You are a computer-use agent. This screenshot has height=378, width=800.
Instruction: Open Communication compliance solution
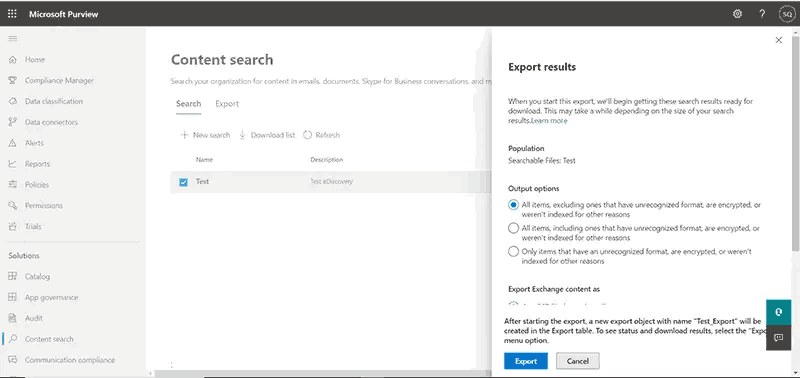pyautogui.click(x=70, y=360)
